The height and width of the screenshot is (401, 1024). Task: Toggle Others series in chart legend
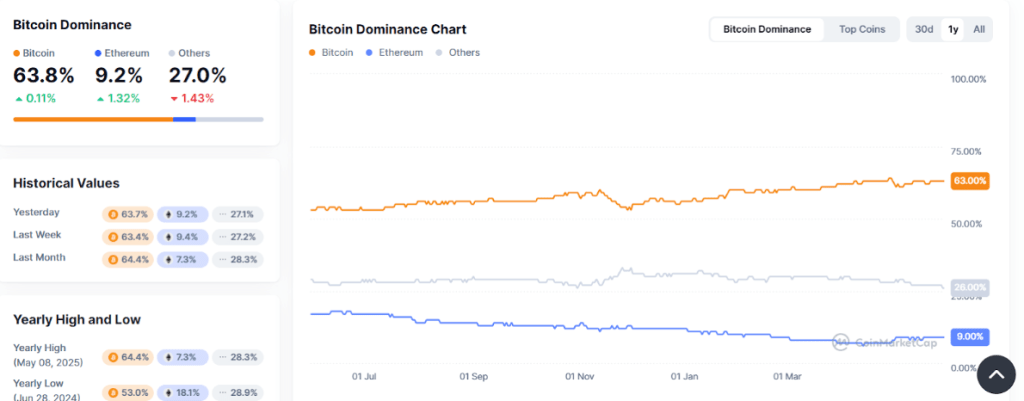point(458,53)
